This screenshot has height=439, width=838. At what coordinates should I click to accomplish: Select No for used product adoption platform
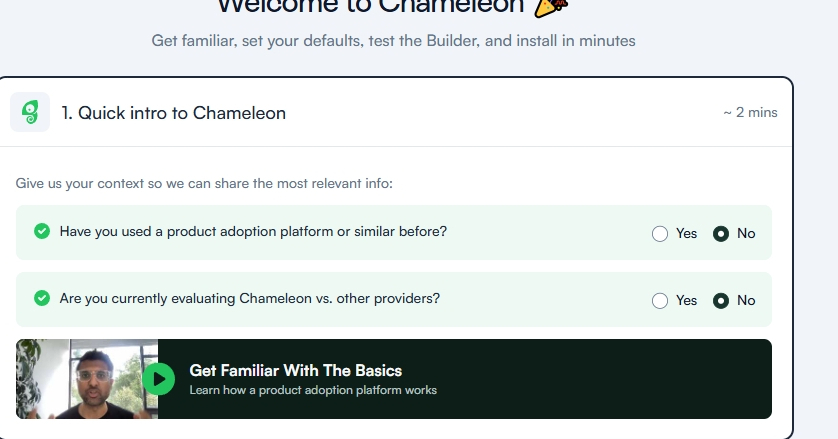(x=721, y=234)
